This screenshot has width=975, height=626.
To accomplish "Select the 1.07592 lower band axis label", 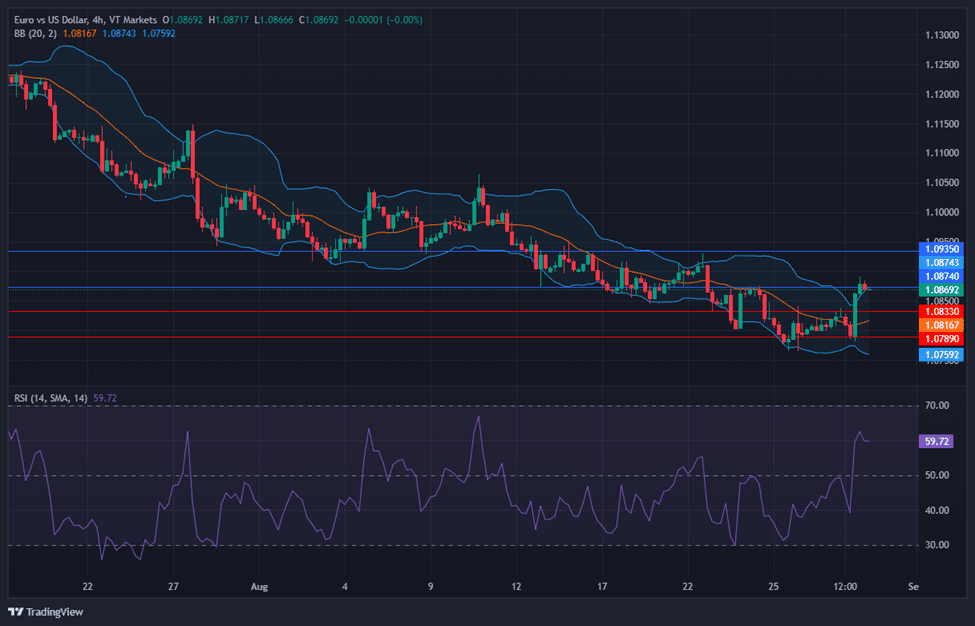I will pos(942,354).
